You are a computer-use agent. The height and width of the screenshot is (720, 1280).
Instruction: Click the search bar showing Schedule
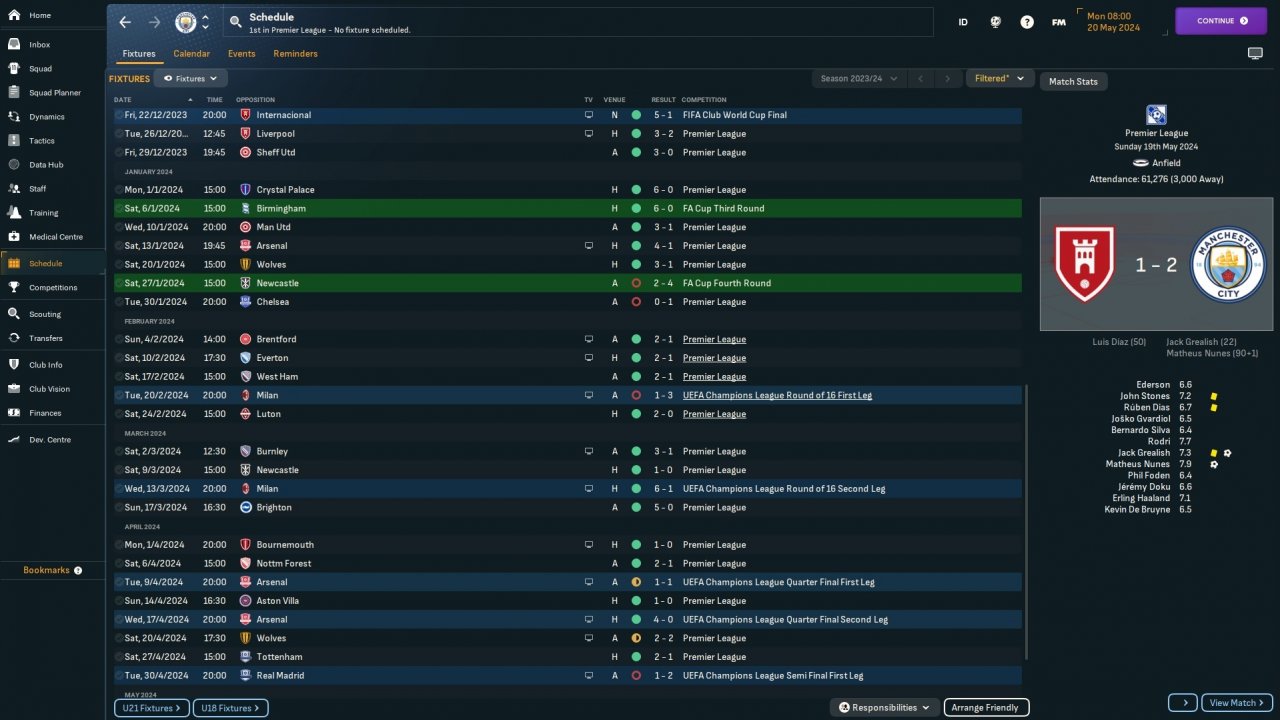pos(576,22)
